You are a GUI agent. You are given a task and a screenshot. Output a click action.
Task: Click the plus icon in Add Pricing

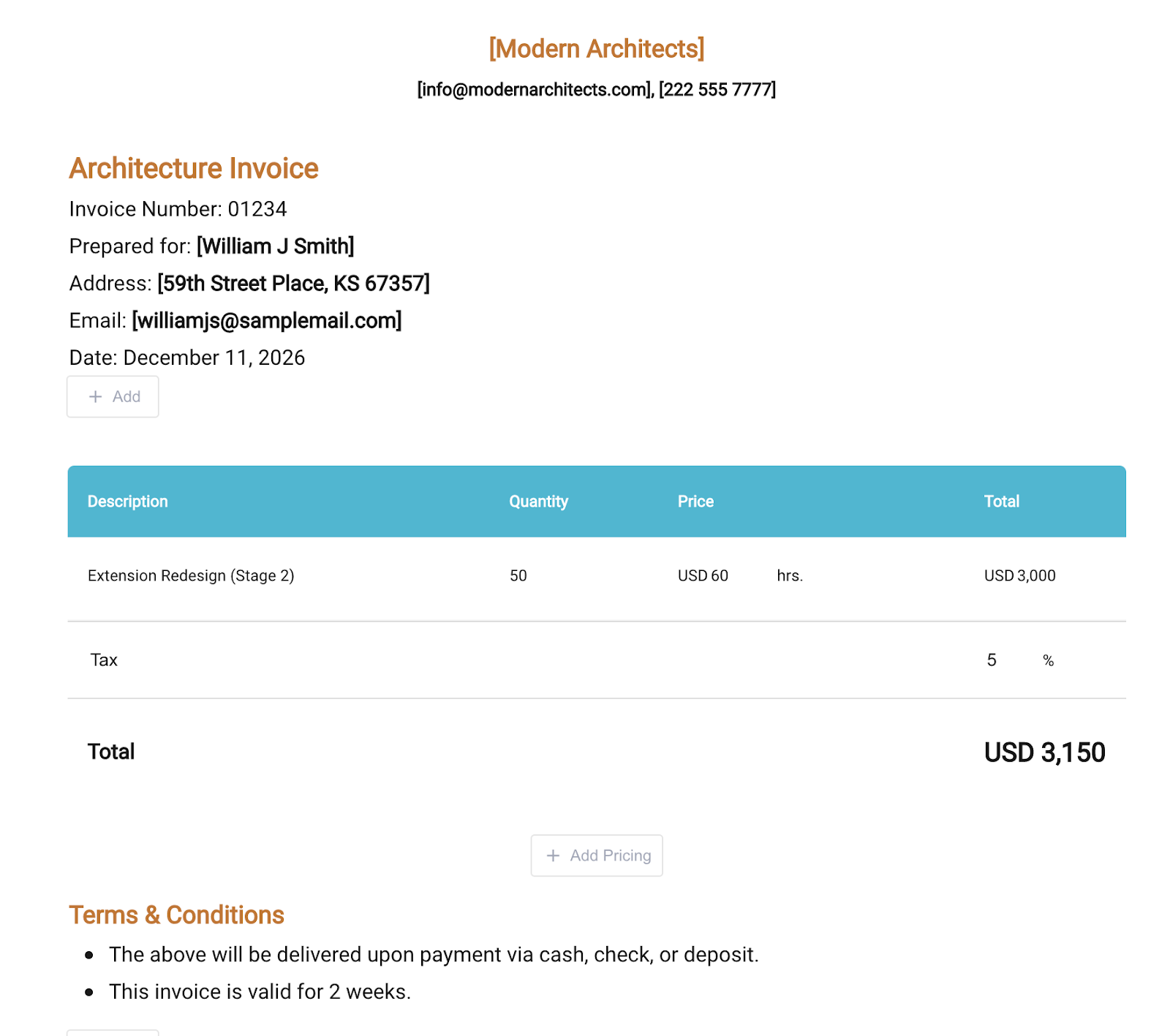coord(553,855)
